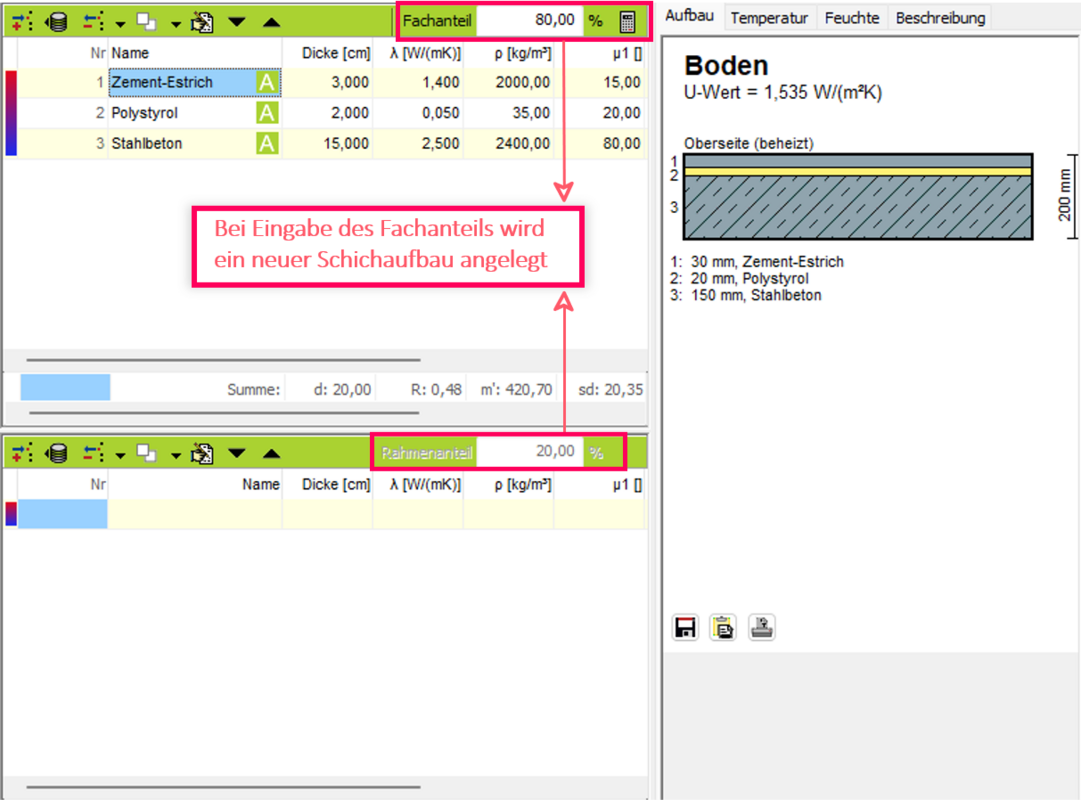This screenshot has height=800, width=1081.
Task: Move layer up with the upper toolbar arrow
Action: pyautogui.click(x=271, y=22)
